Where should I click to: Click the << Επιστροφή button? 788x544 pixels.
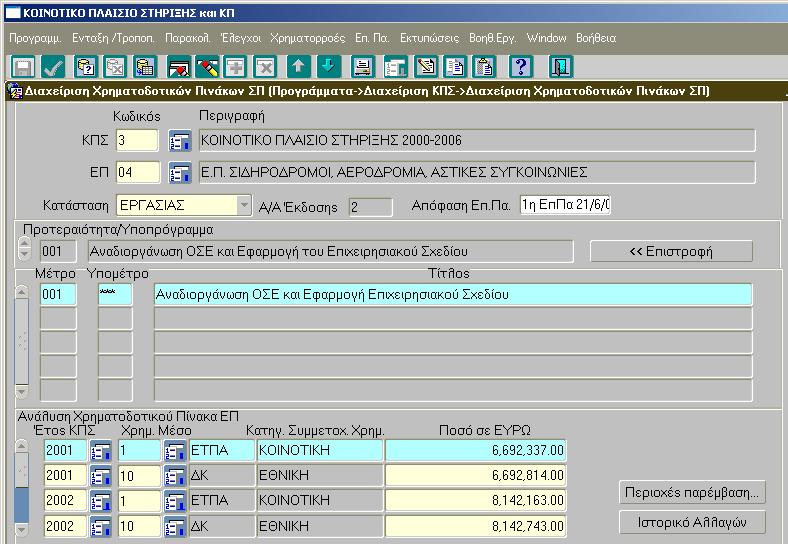[x=671, y=251]
